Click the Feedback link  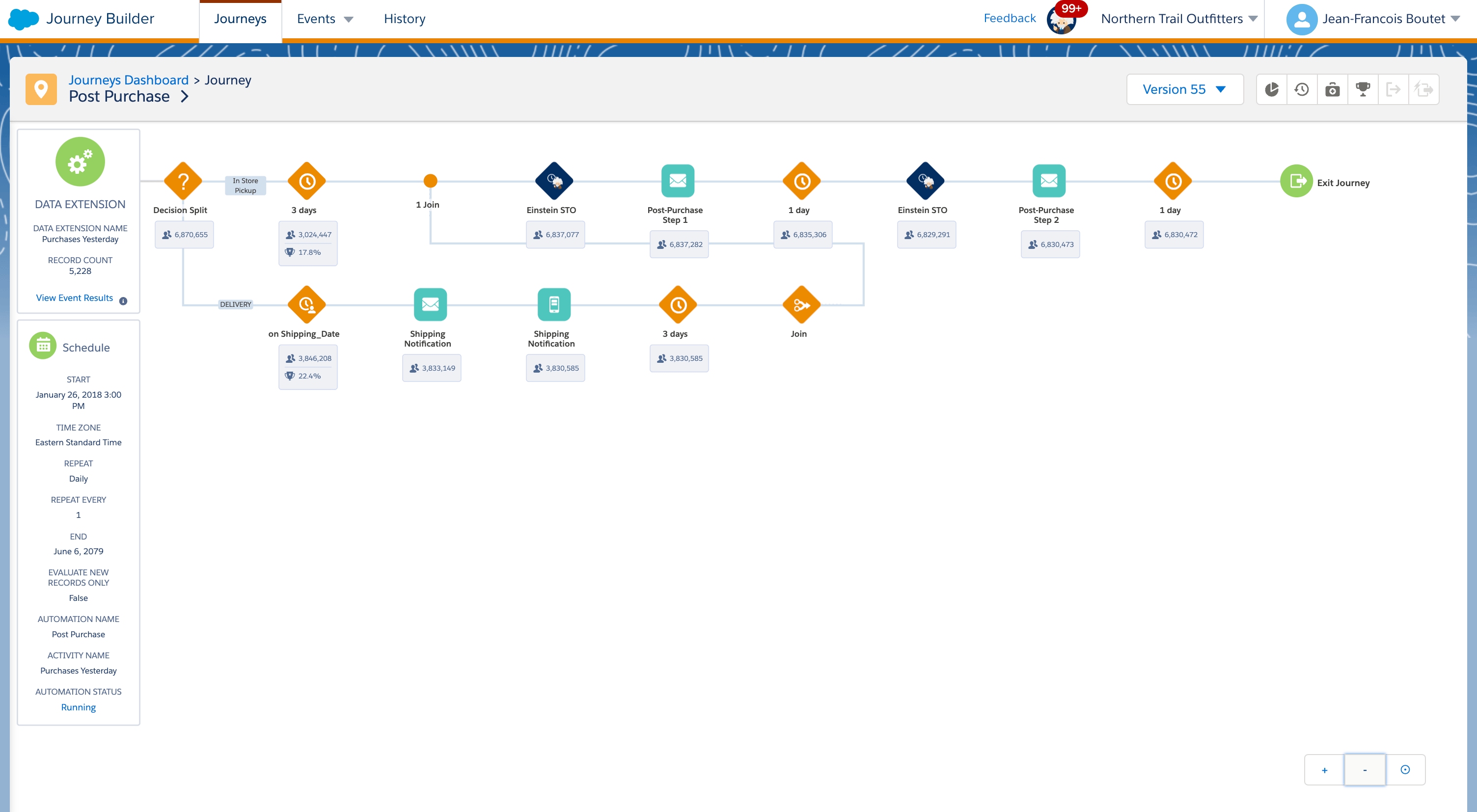(1009, 18)
